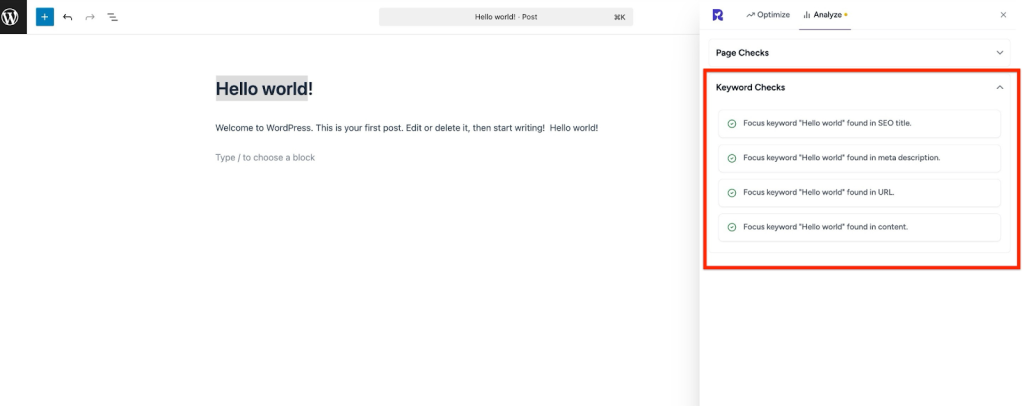Viewport: 1024px width, 406px height.
Task: Open the document overview list view
Action: pyautogui.click(x=113, y=17)
